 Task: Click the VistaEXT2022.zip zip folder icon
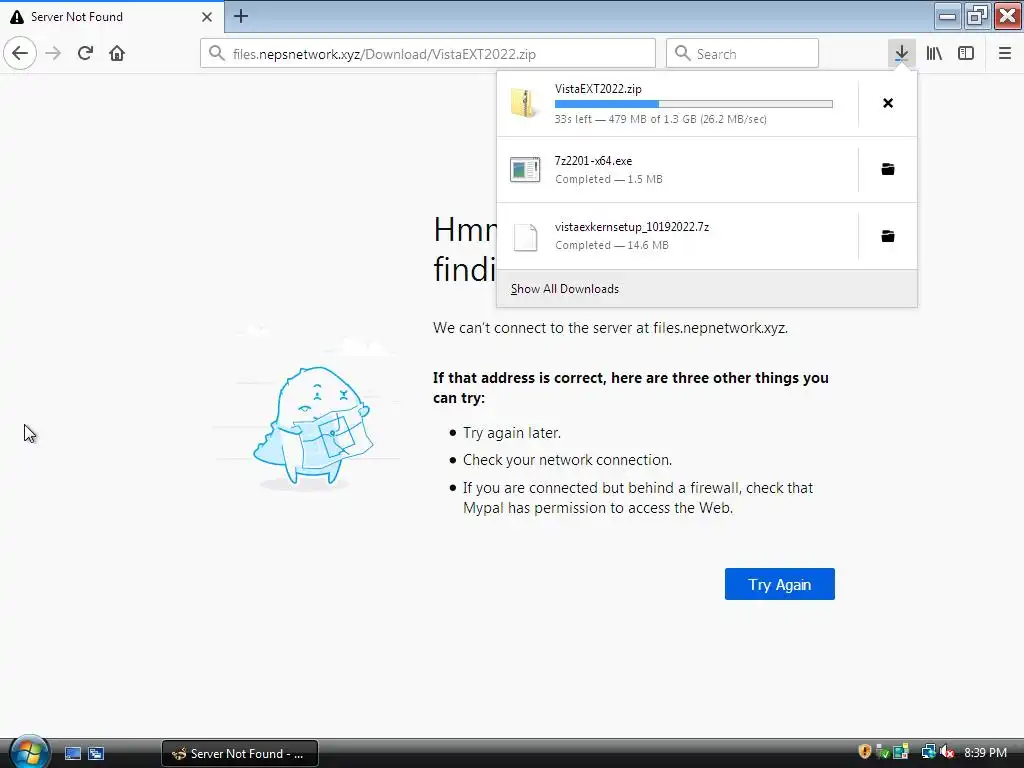(524, 103)
